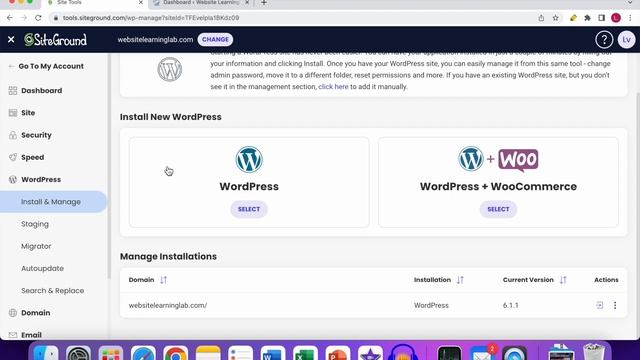Close the SiteGround sidebar with X icon
Viewport: 640px width, 360px height.
pos(11,40)
